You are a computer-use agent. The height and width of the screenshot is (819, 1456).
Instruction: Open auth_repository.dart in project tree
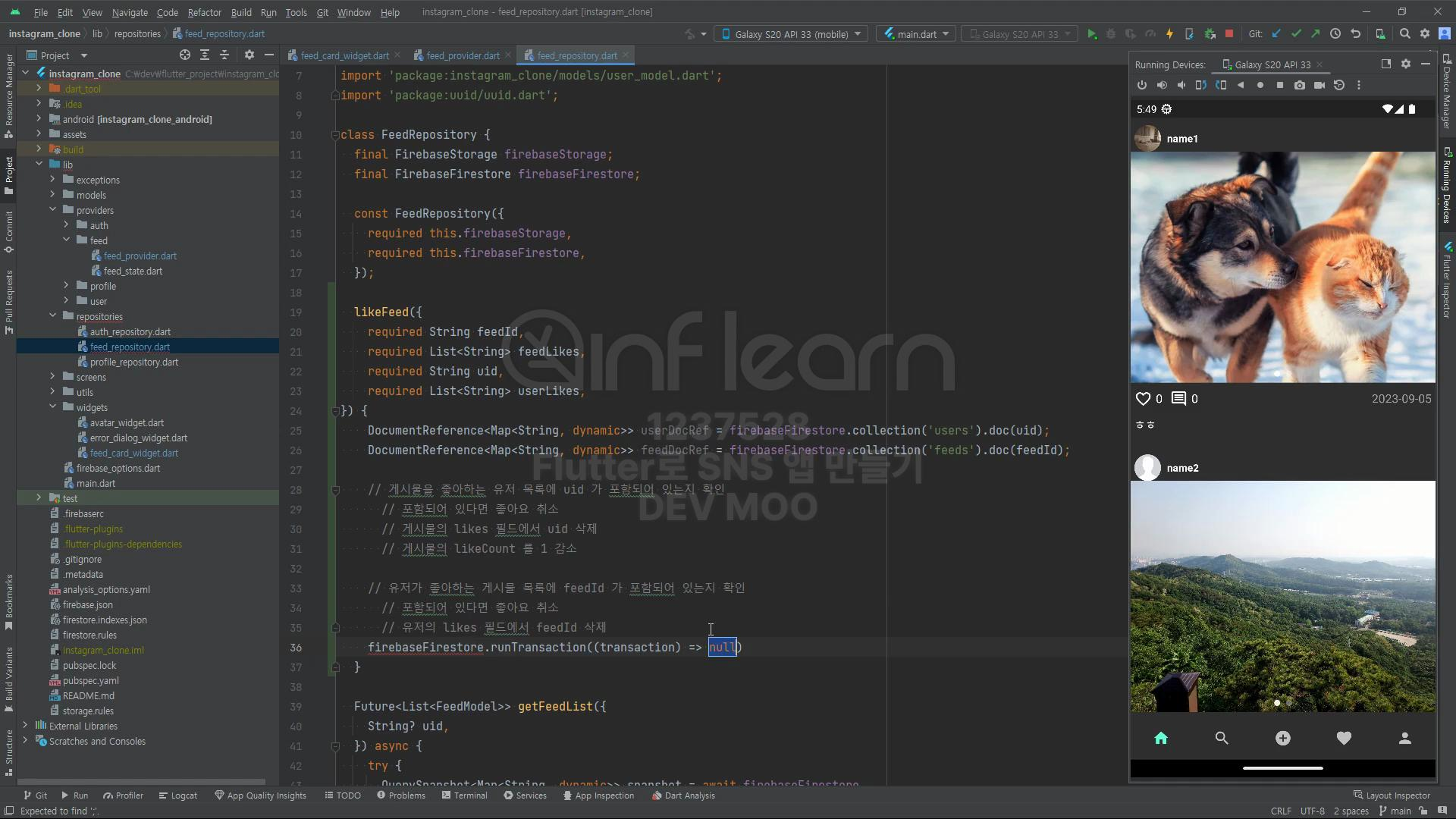[130, 331]
